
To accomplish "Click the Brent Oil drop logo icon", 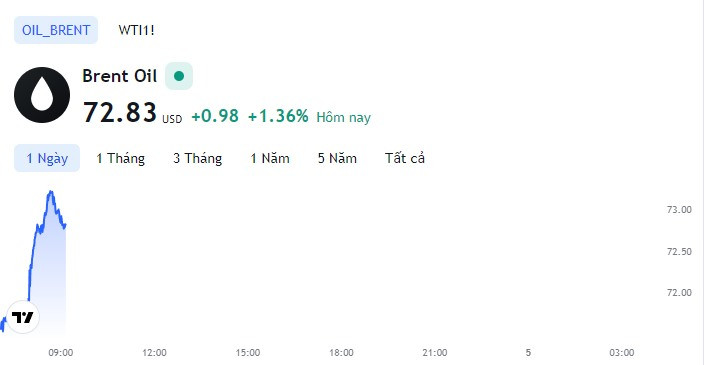I will tap(42, 95).
